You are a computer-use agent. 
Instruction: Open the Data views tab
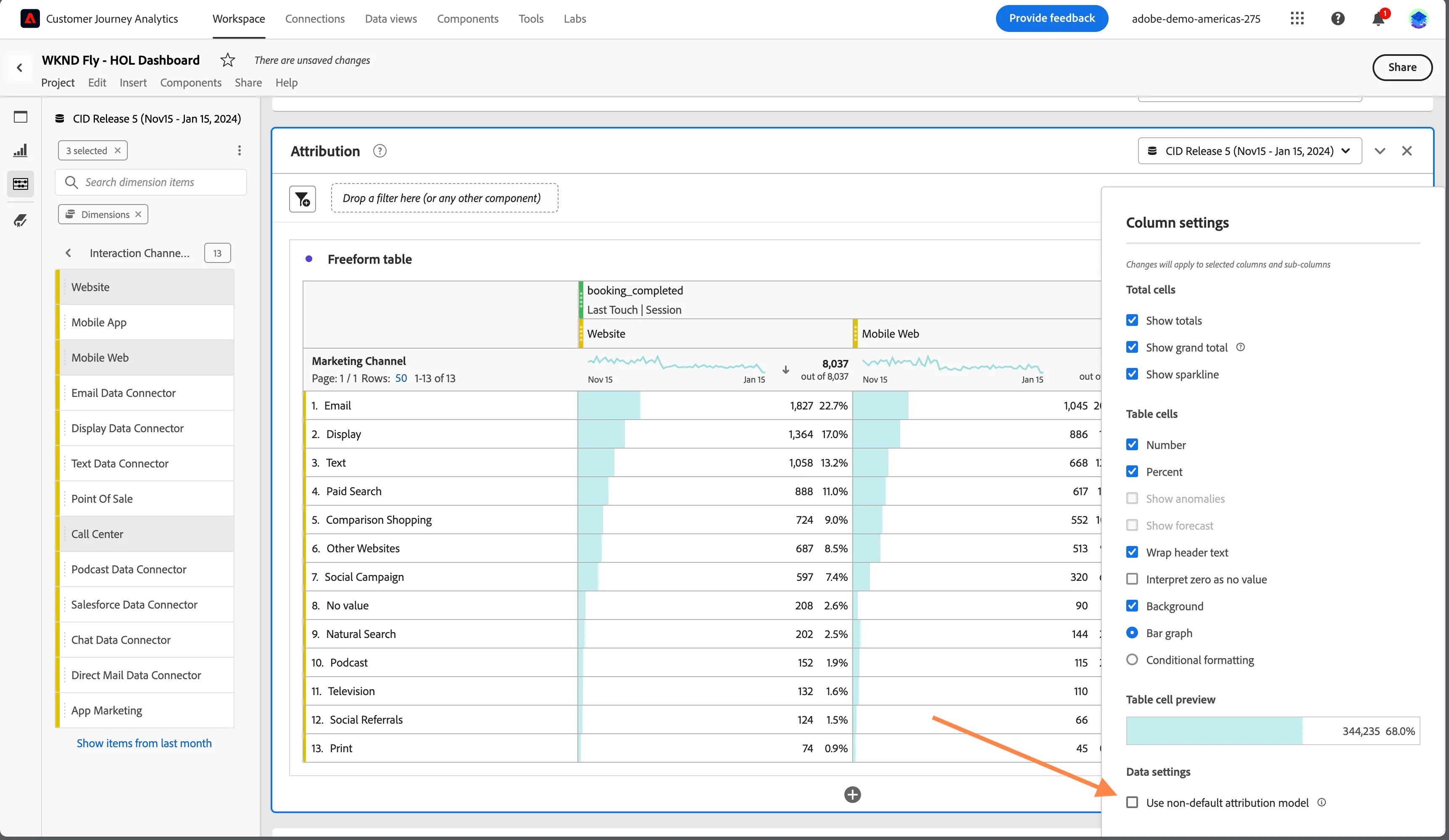point(390,18)
